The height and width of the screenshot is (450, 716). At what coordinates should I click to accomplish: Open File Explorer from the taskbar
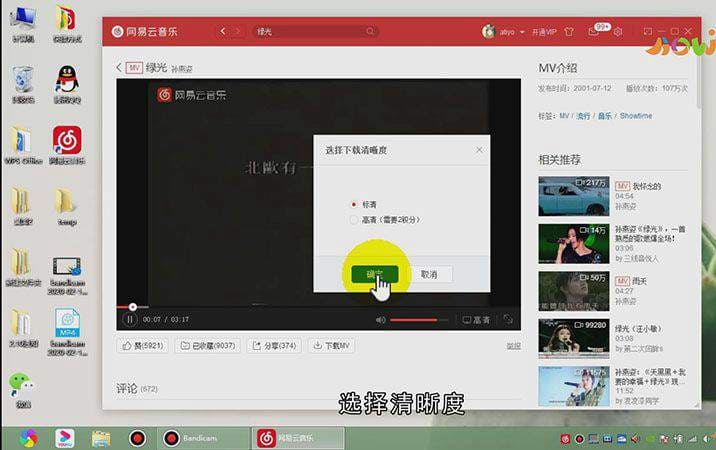101,438
